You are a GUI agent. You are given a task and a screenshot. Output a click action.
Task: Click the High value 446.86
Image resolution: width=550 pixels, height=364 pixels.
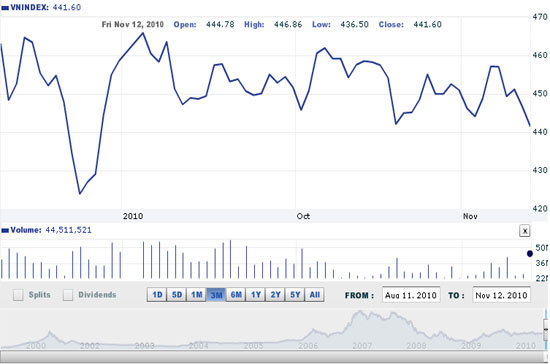288,24
